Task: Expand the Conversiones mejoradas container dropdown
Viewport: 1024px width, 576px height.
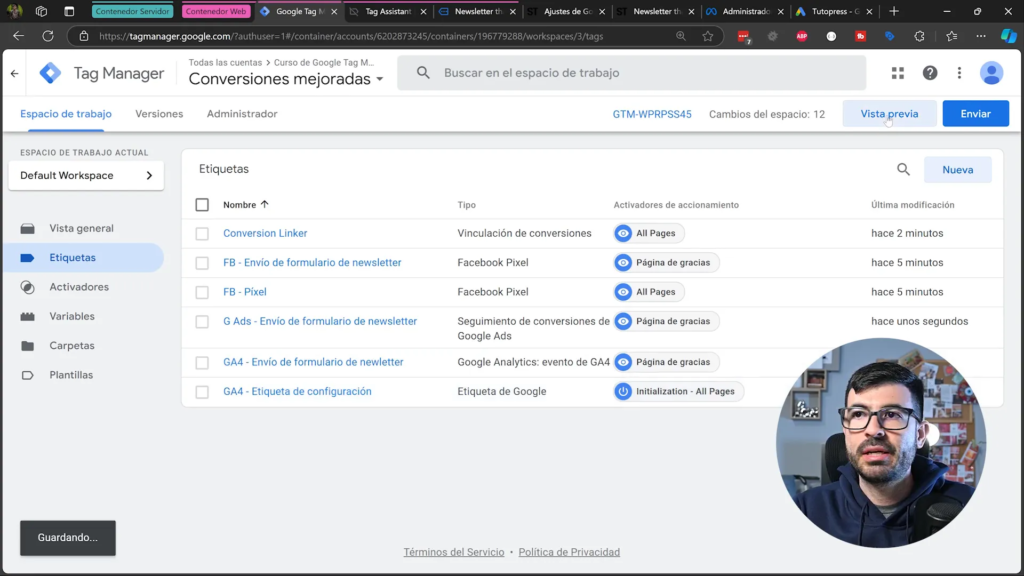Action: tap(286, 79)
